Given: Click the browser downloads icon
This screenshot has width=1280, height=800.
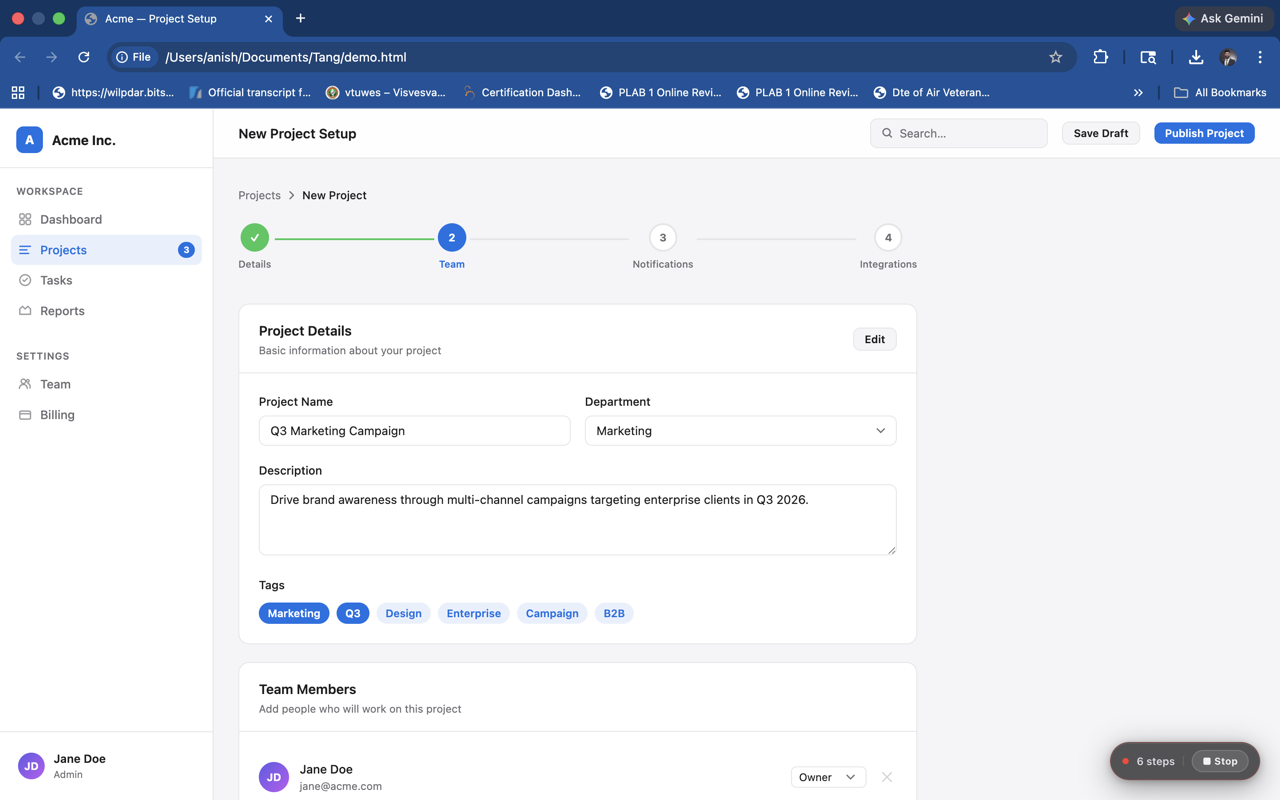Looking at the screenshot, I should pyautogui.click(x=1195, y=57).
